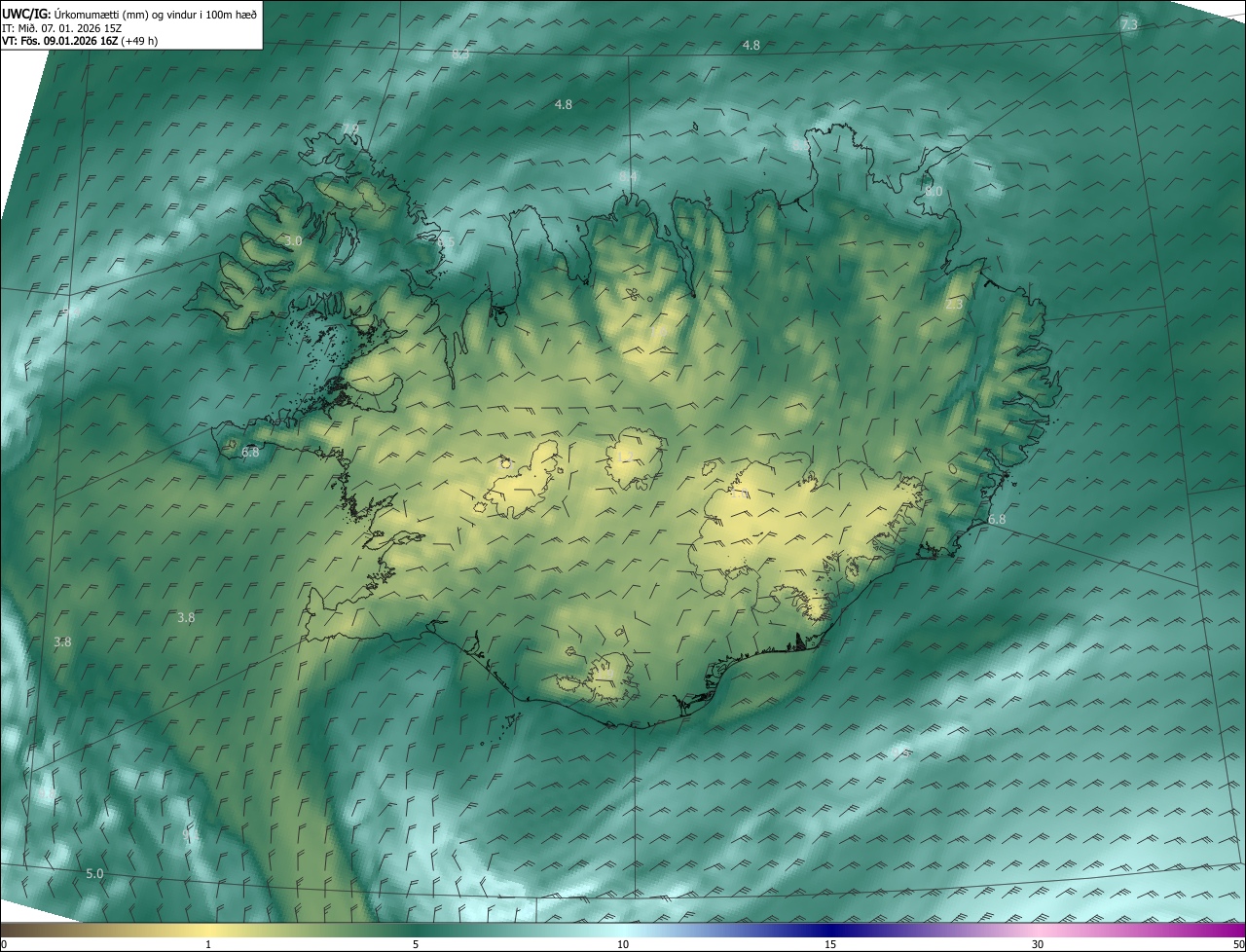Click the 5.0 value label on the map
Viewport: 1246px width, 952px height.
click(x=94, y=874)
